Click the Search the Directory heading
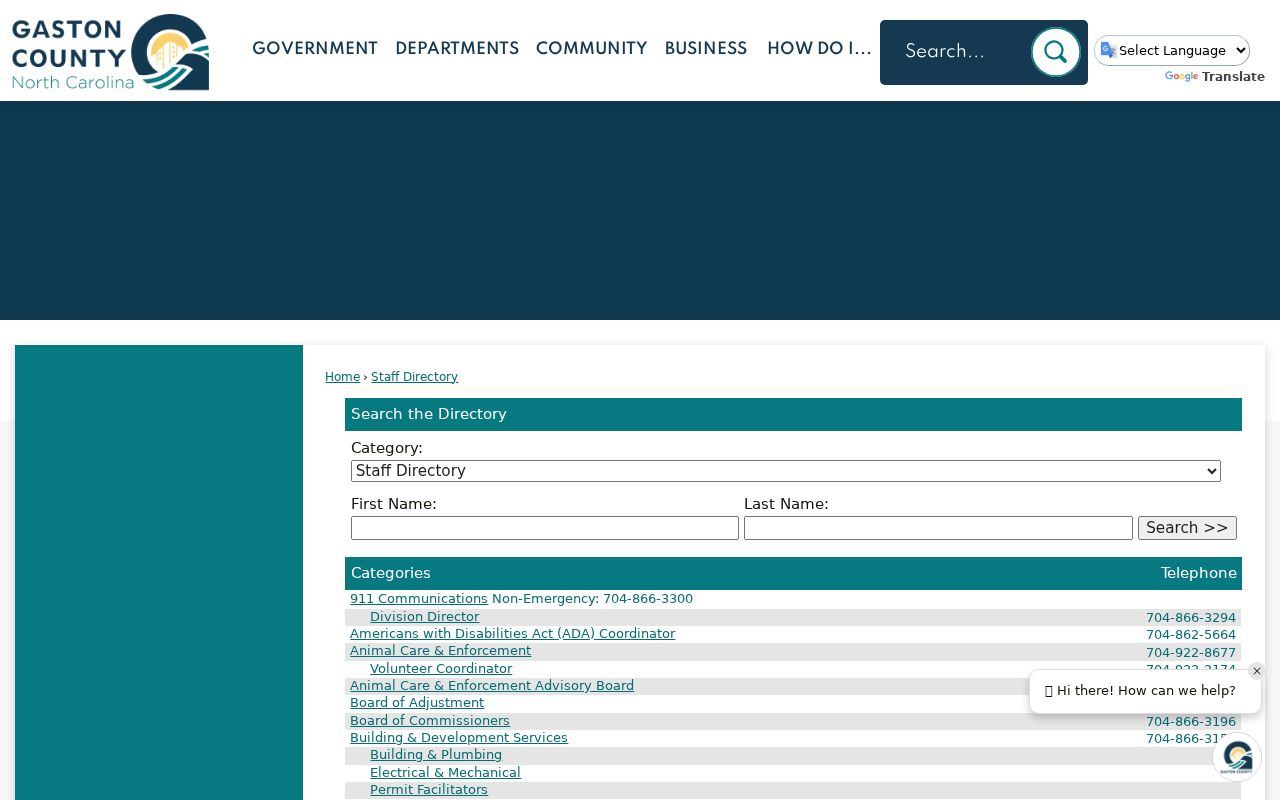 429,414
